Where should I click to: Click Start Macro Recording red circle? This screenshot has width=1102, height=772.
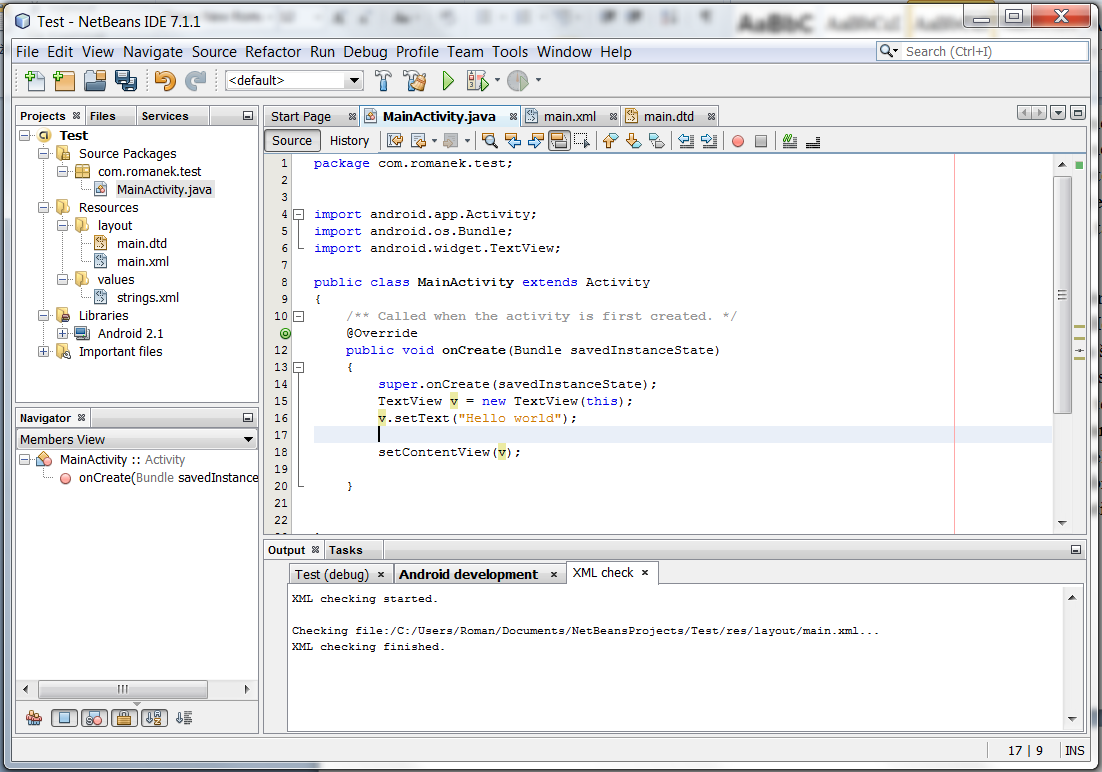point(738,141)
